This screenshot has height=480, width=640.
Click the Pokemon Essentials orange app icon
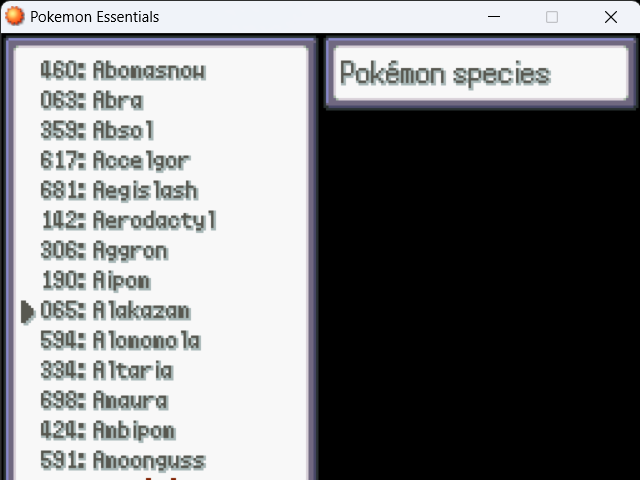(x=15, y=16)
